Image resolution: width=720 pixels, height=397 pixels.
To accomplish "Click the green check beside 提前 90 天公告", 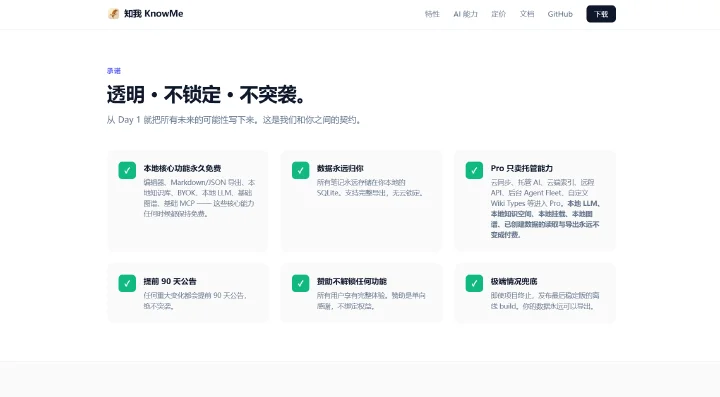I will pos(127,283).
